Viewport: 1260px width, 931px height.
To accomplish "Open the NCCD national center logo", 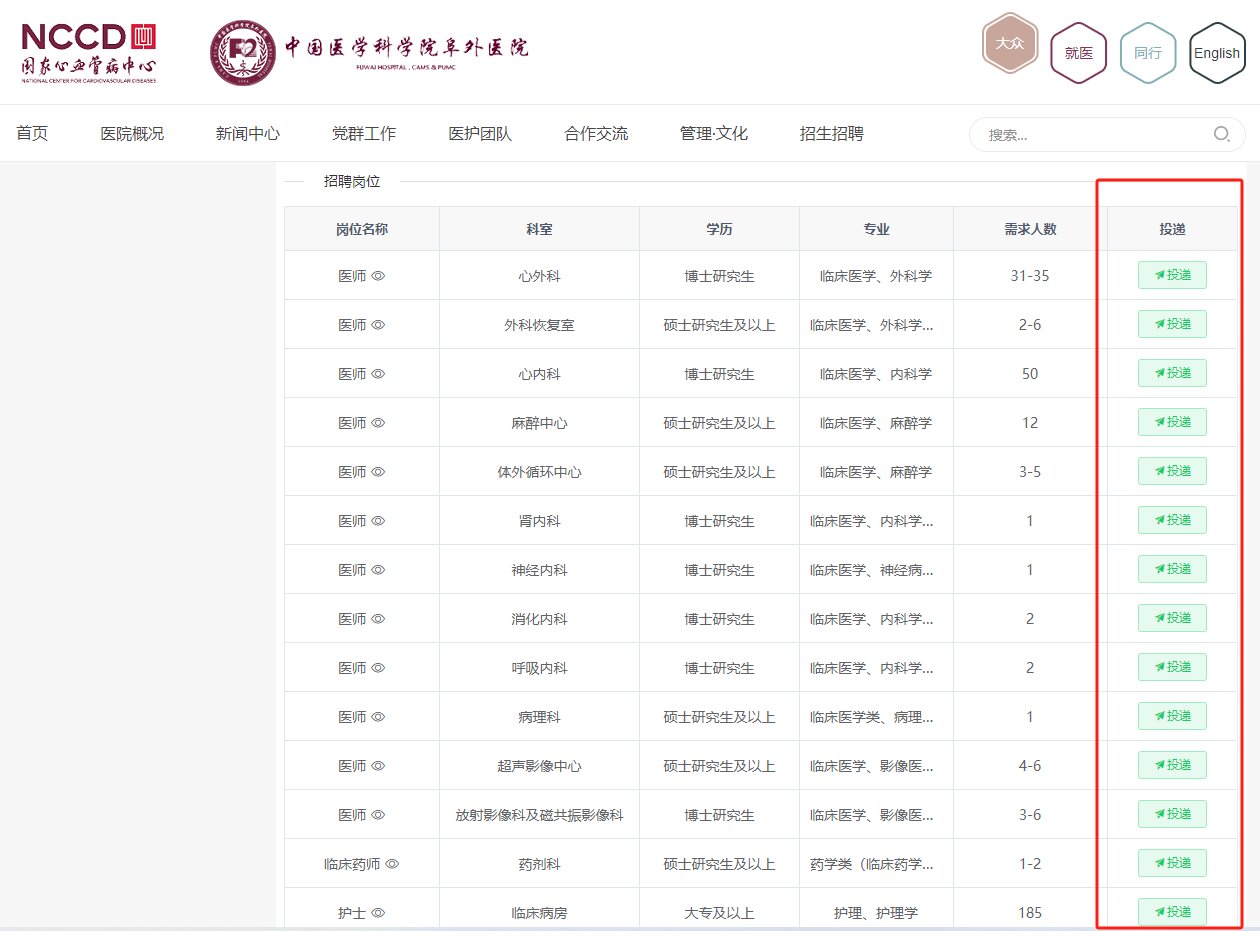I will tap(89, 52).
